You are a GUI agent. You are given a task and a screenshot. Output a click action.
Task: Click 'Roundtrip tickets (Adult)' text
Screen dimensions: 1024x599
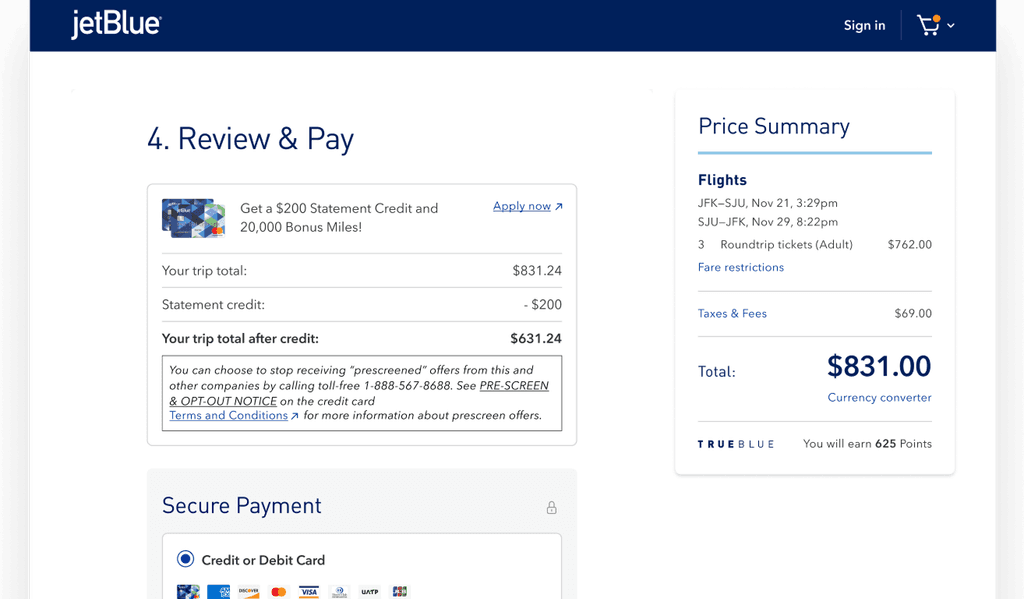coord(786,244)
